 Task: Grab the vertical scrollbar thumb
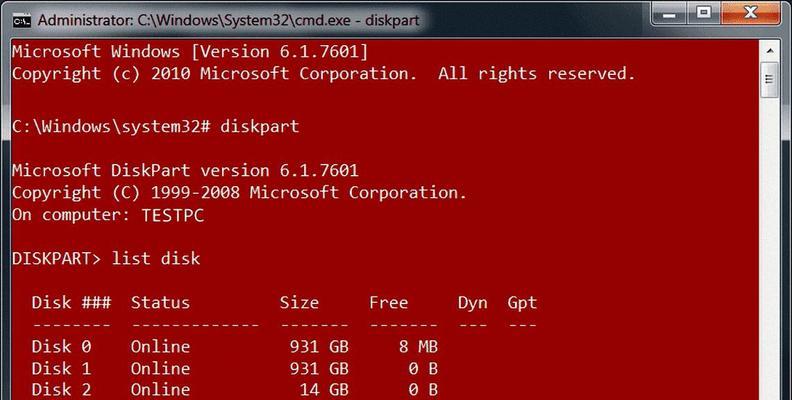pyautogui.click(x=769, y=79)
